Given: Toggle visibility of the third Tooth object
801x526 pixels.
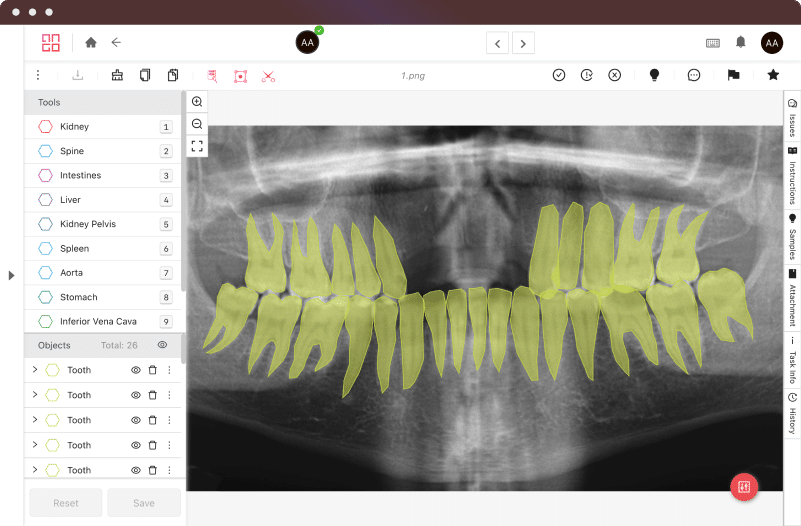Looking at the screenshot, I should 136,420.
